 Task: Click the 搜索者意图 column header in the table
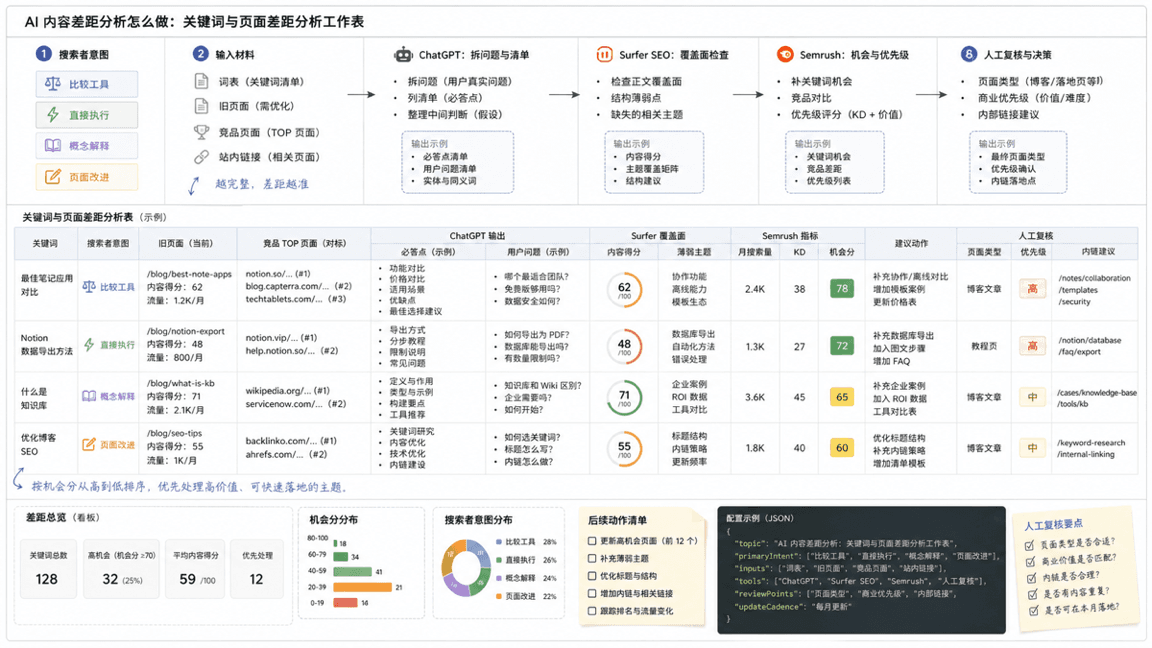(x=108, y=243)
